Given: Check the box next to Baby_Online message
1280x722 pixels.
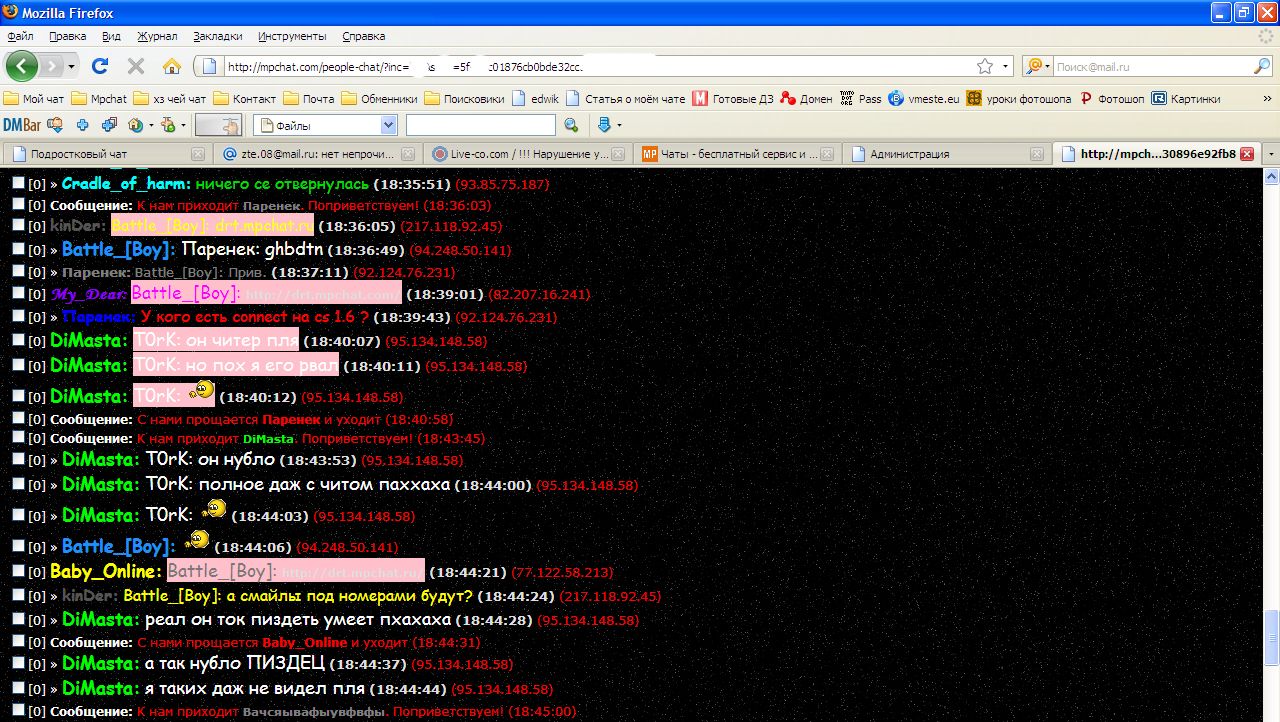Looking at the screenshot, I should (x=18, y=571).
